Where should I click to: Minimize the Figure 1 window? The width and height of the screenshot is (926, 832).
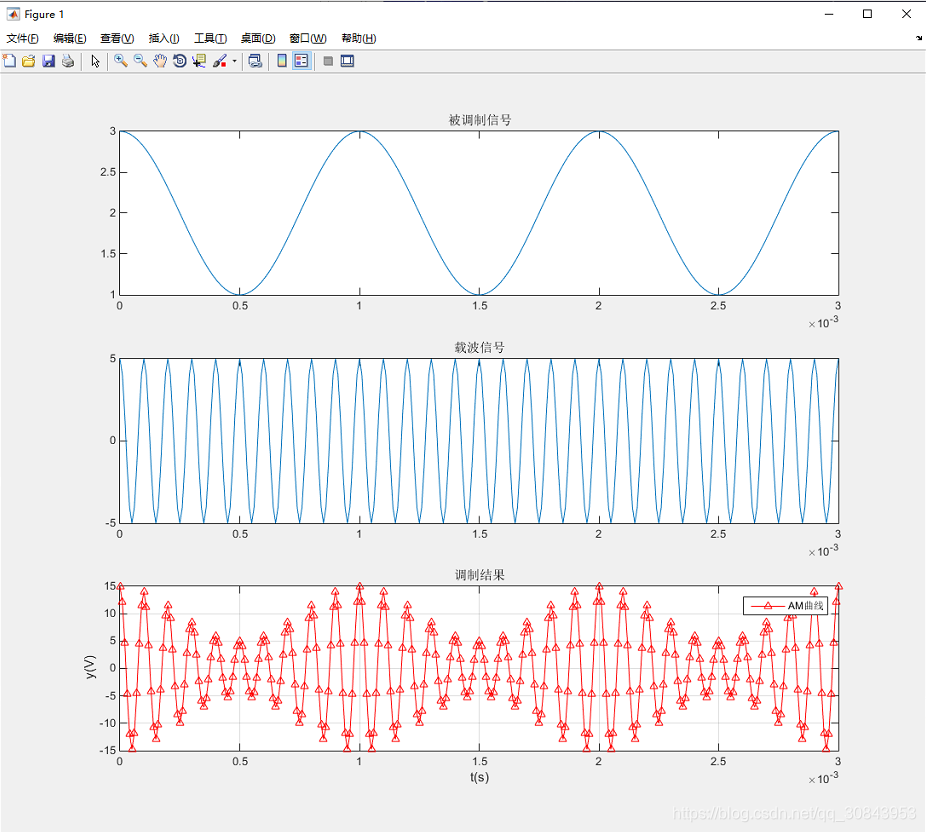(x=829, y=14)
